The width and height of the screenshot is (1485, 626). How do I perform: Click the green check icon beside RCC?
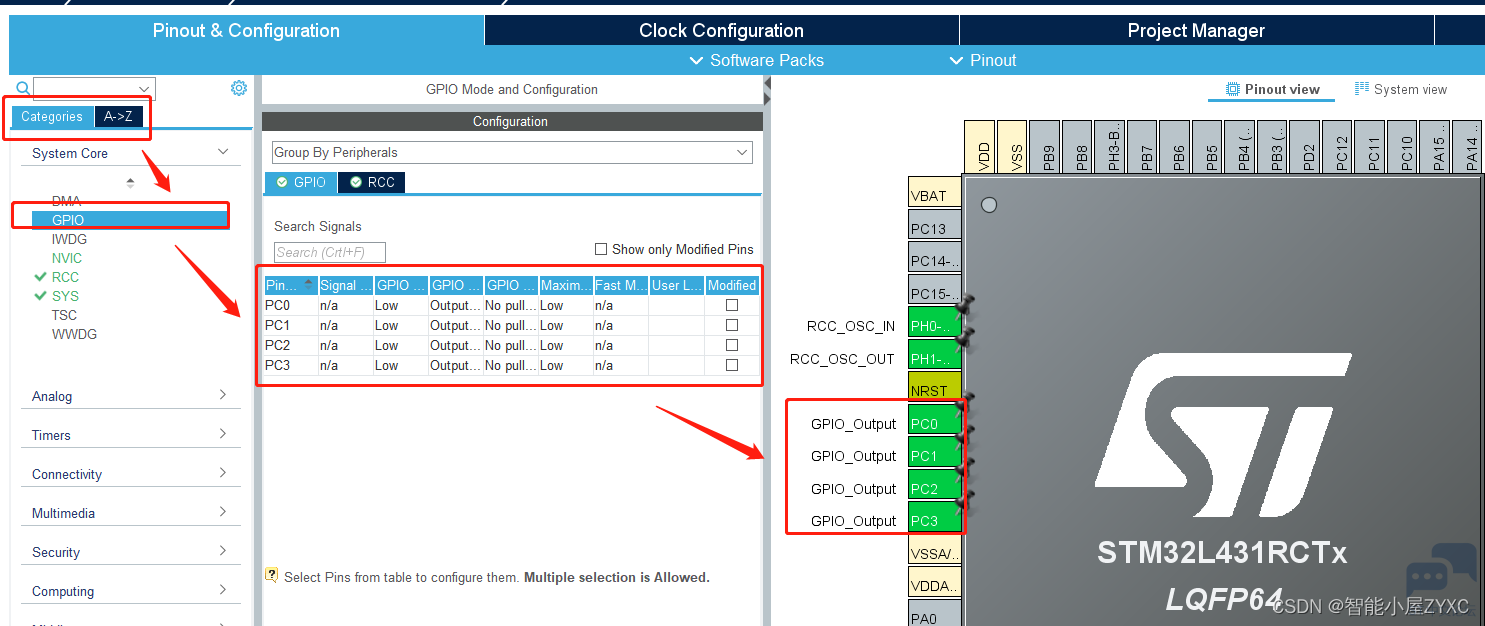[x=40, y=277]
